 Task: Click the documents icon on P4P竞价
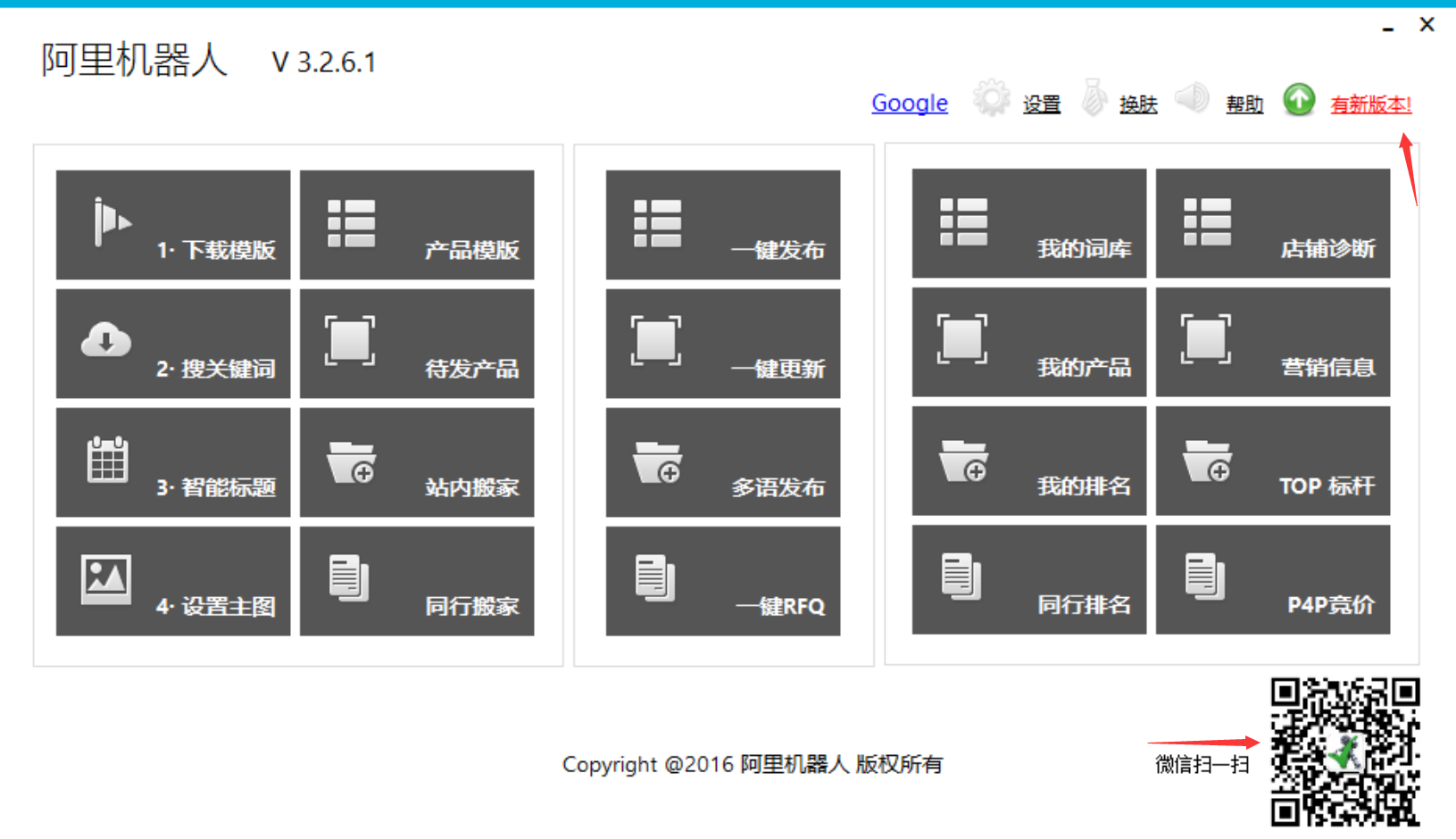[x=1205, y=576]
